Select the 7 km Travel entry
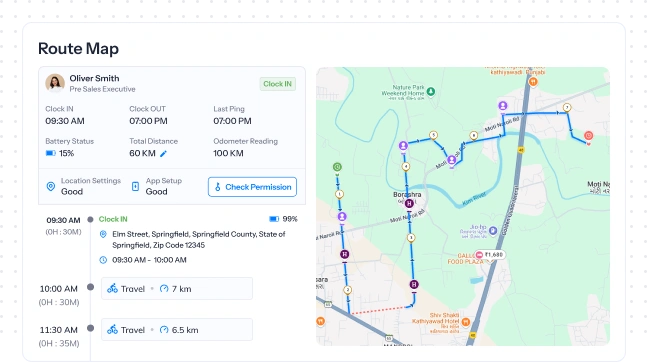The height and width of the screenshot is (362, 647). pos(177,289)
